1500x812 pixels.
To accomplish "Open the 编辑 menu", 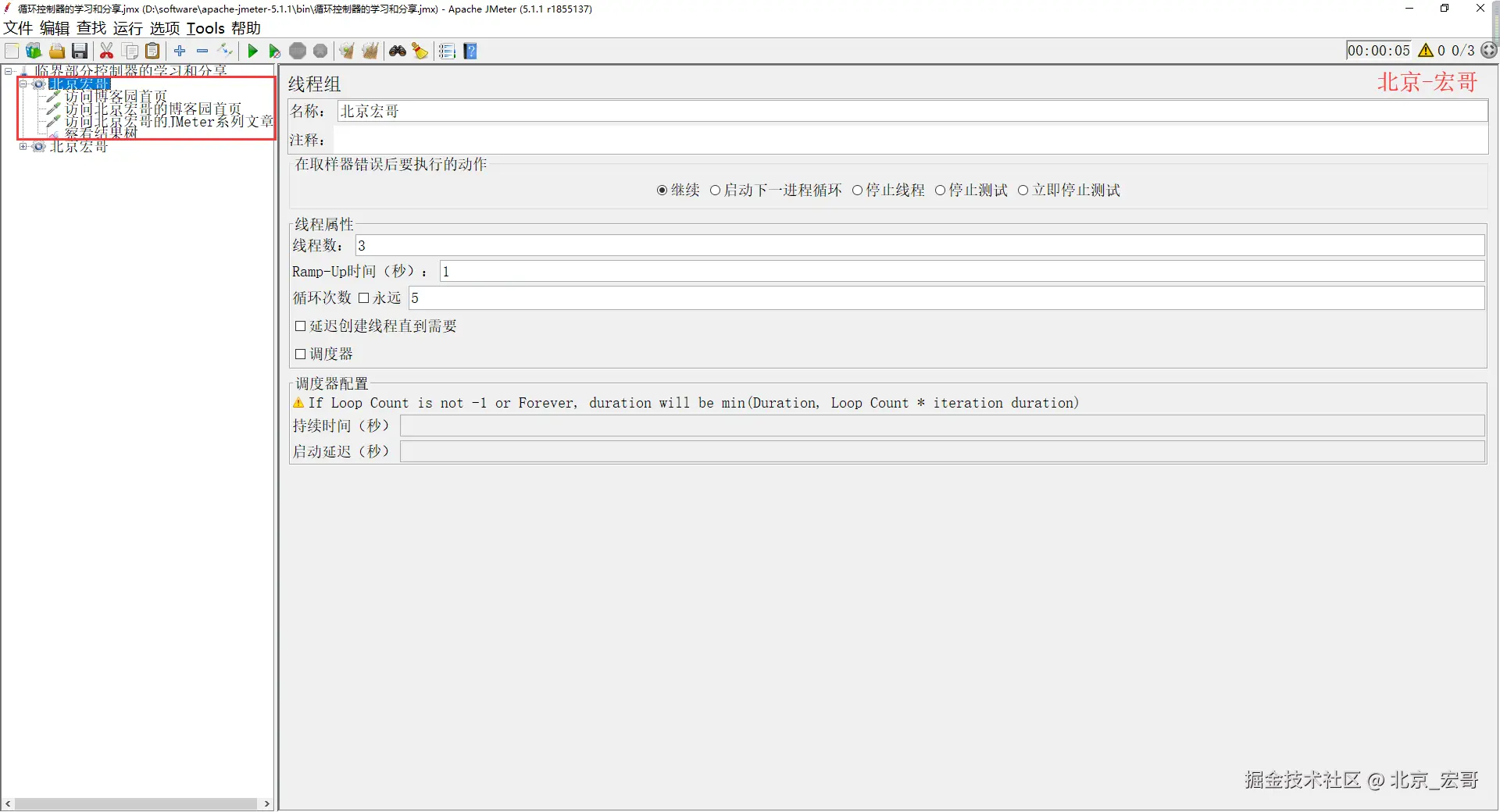I will coord(55,28).
